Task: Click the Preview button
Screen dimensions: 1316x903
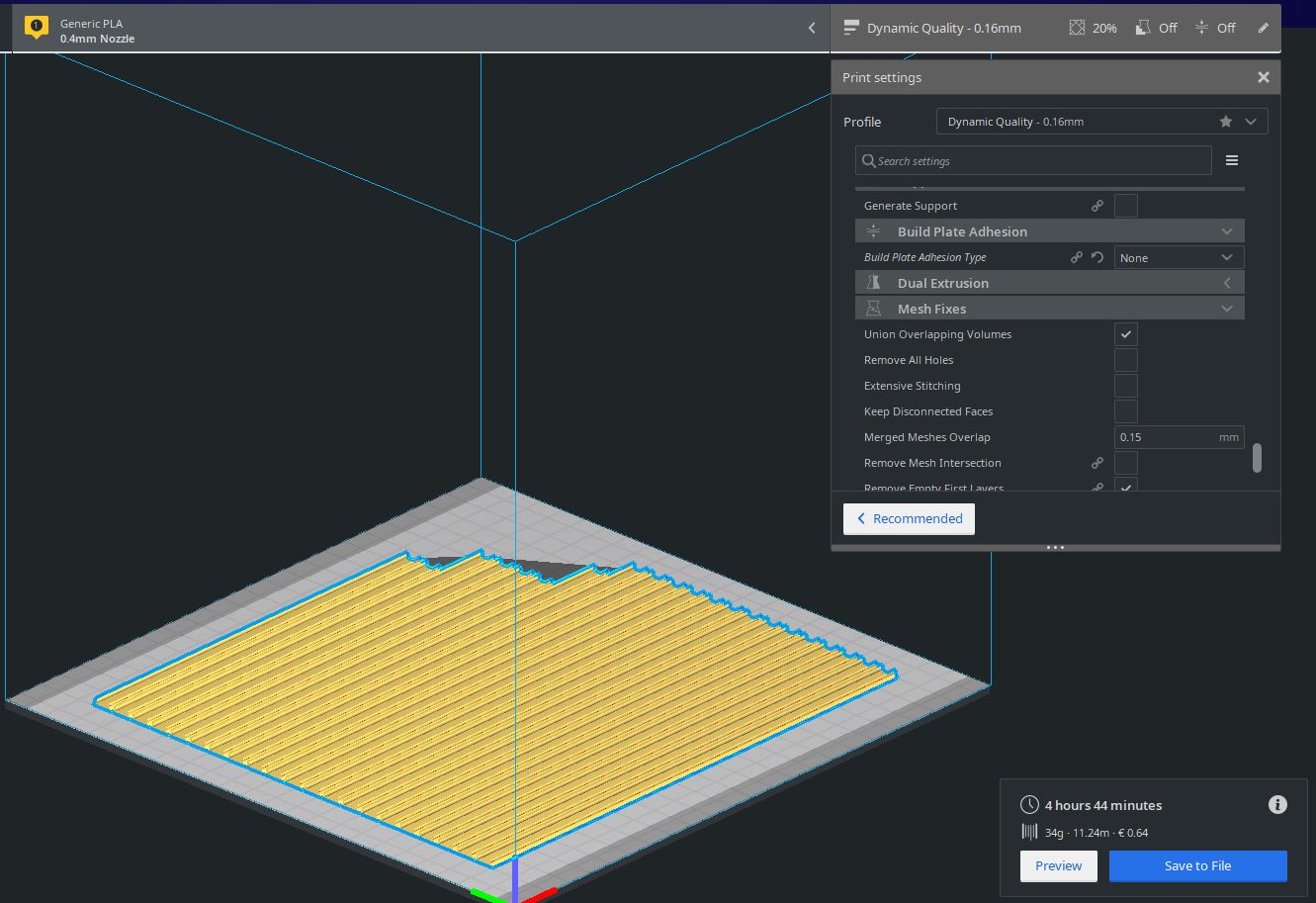Action: [x=1058, y=865]
